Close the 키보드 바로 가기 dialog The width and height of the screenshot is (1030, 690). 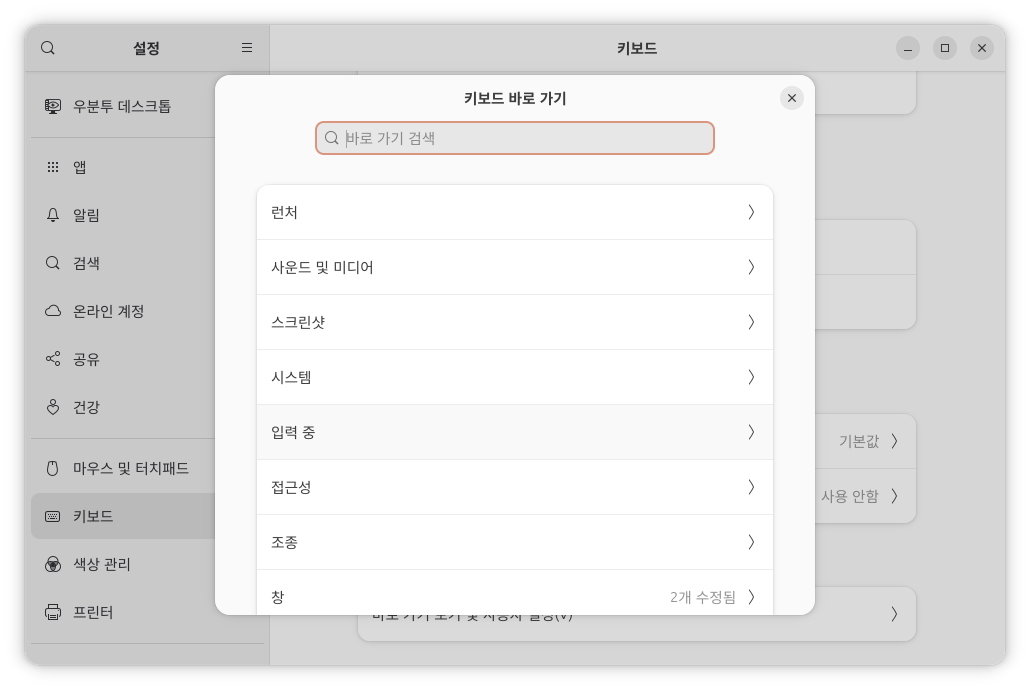coord(791,98)
